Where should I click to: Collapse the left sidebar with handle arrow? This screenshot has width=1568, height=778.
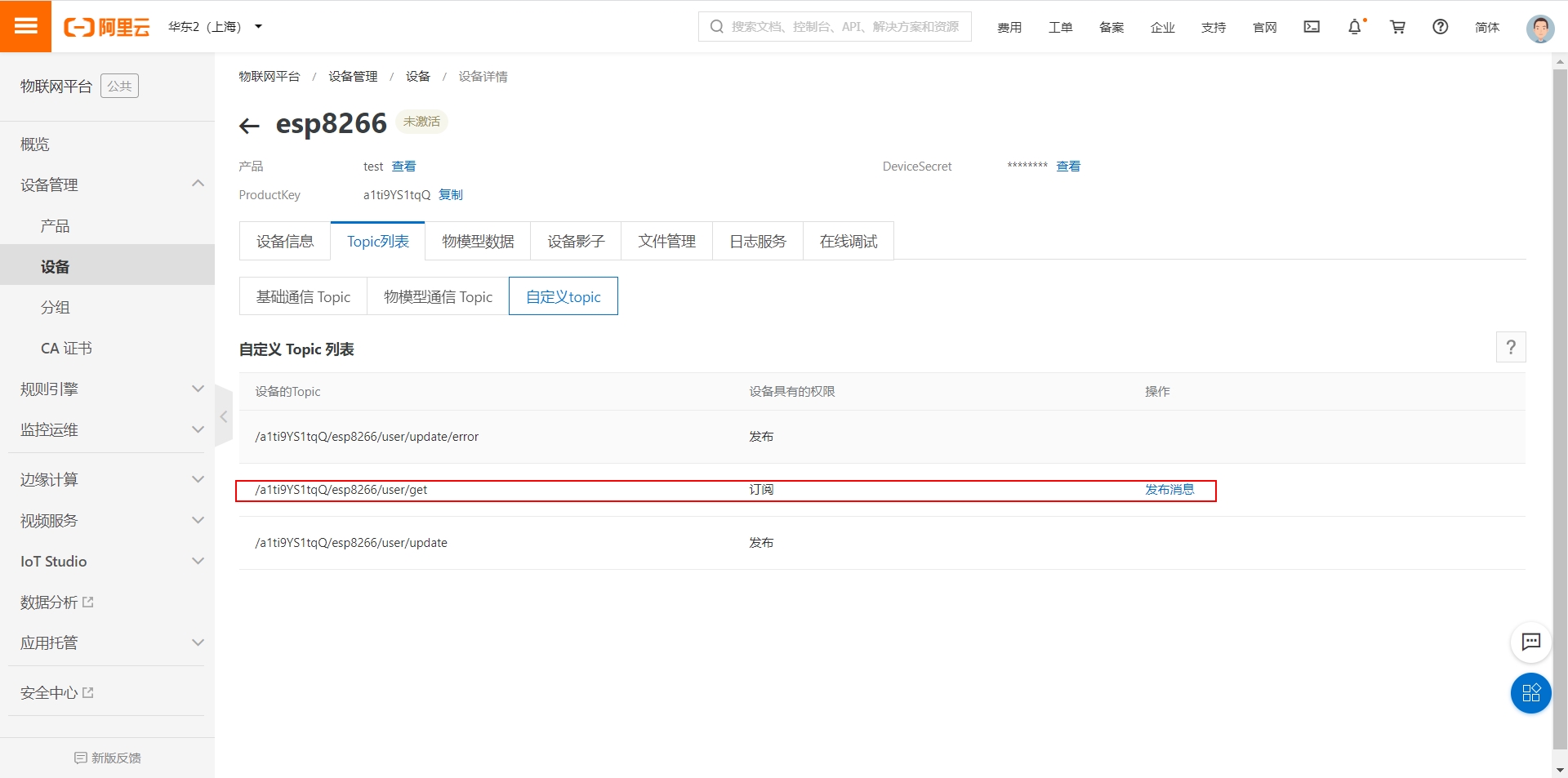click(223, 416)
